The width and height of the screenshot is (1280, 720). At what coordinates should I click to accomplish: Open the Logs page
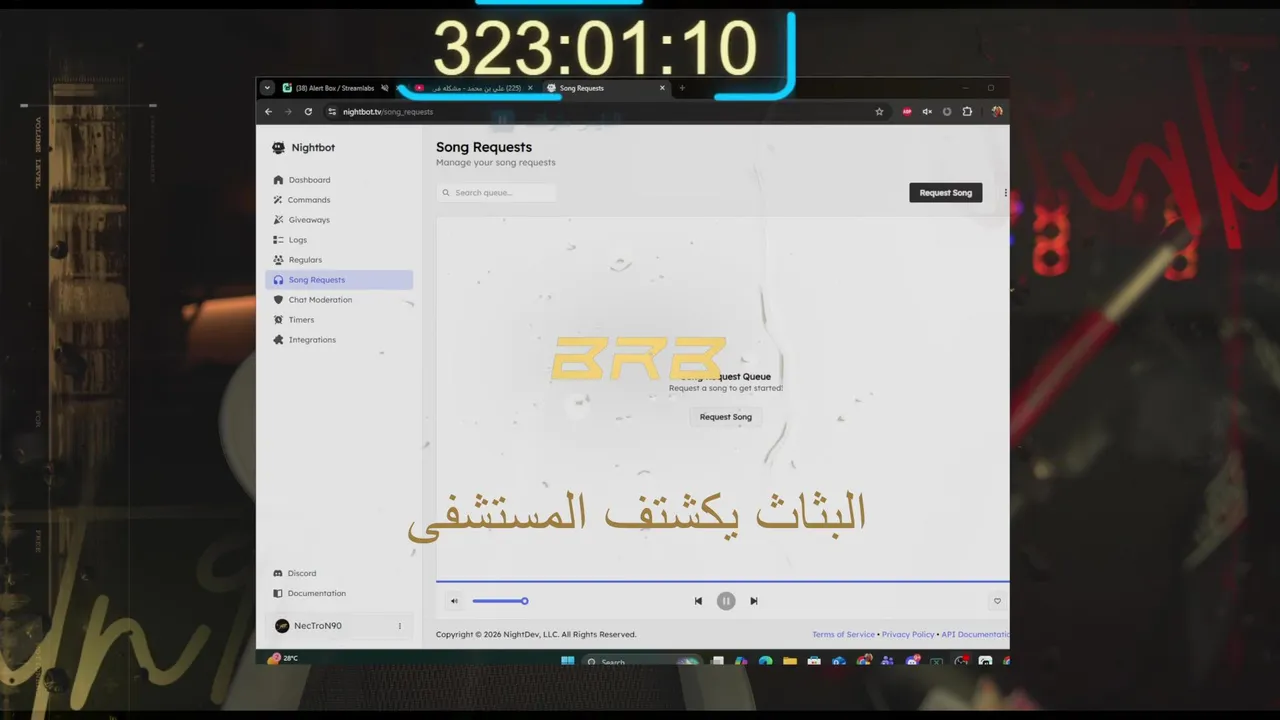click(339, 240)
